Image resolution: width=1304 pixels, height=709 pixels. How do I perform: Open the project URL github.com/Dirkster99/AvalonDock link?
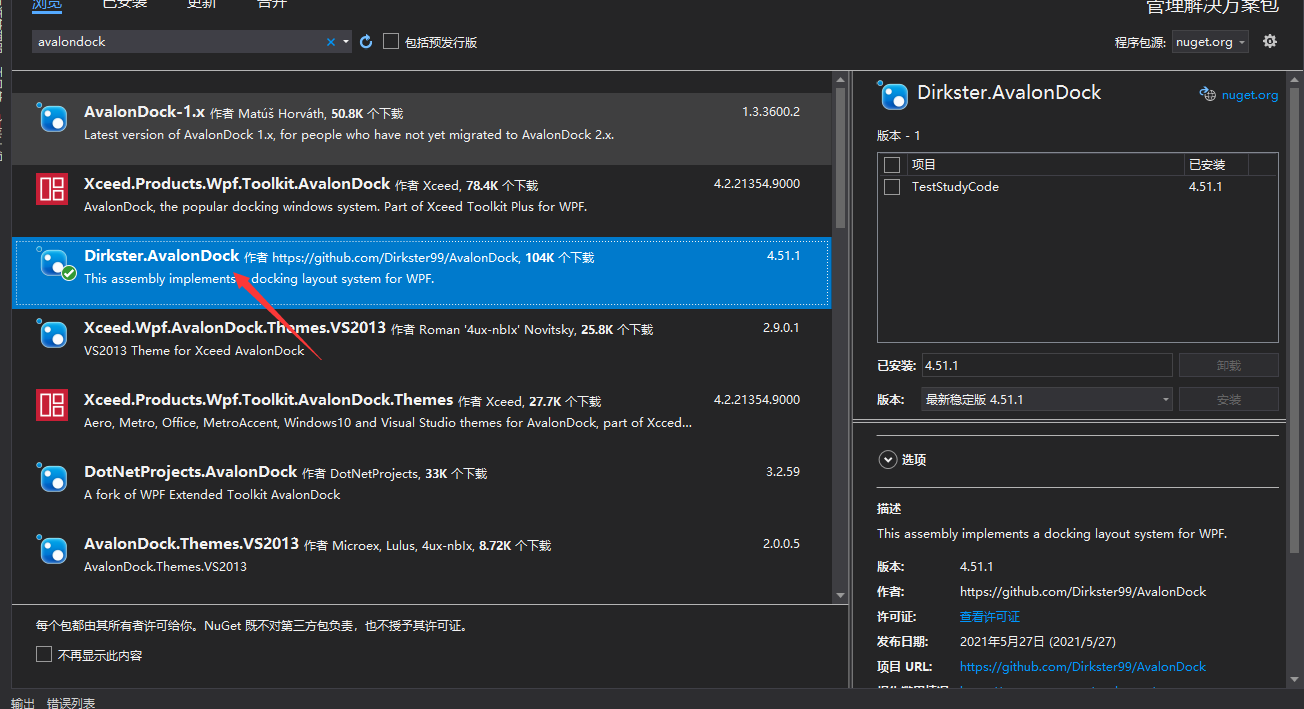[x=1083, y=666]
